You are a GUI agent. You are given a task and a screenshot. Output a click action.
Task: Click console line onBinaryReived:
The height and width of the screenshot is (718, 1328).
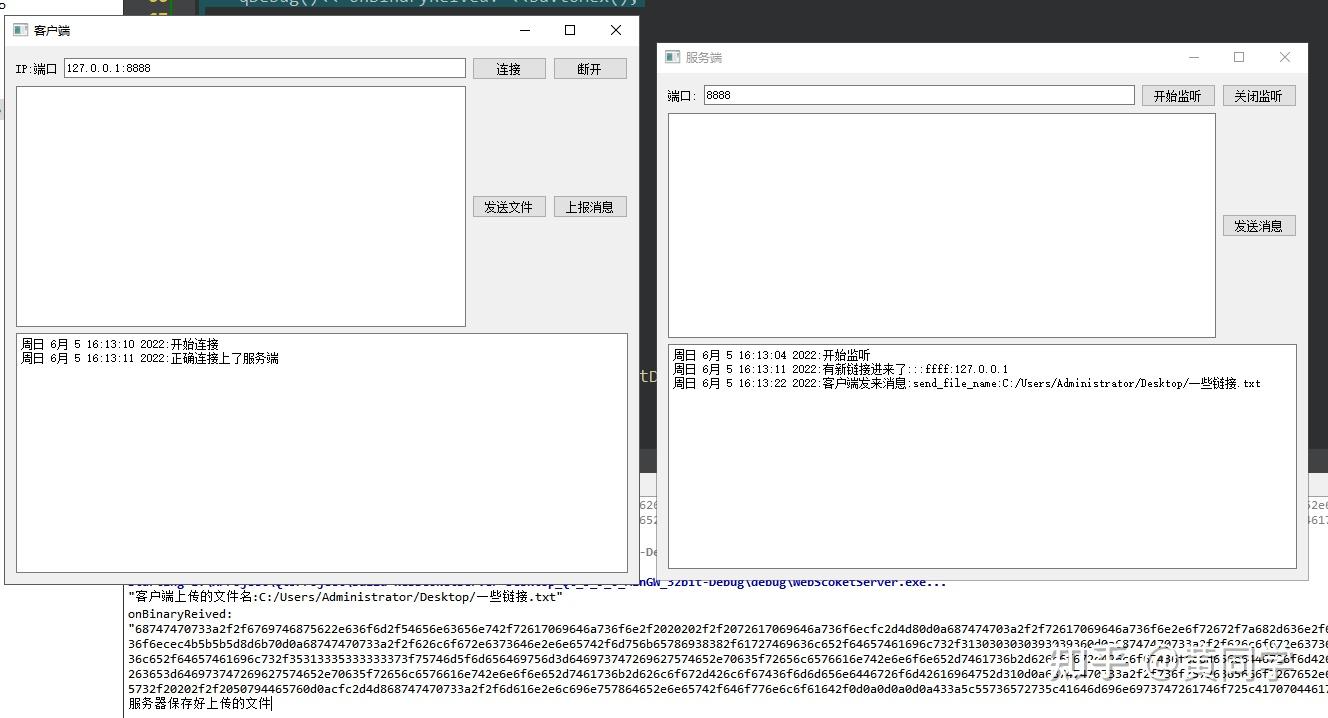click(180, 614)
